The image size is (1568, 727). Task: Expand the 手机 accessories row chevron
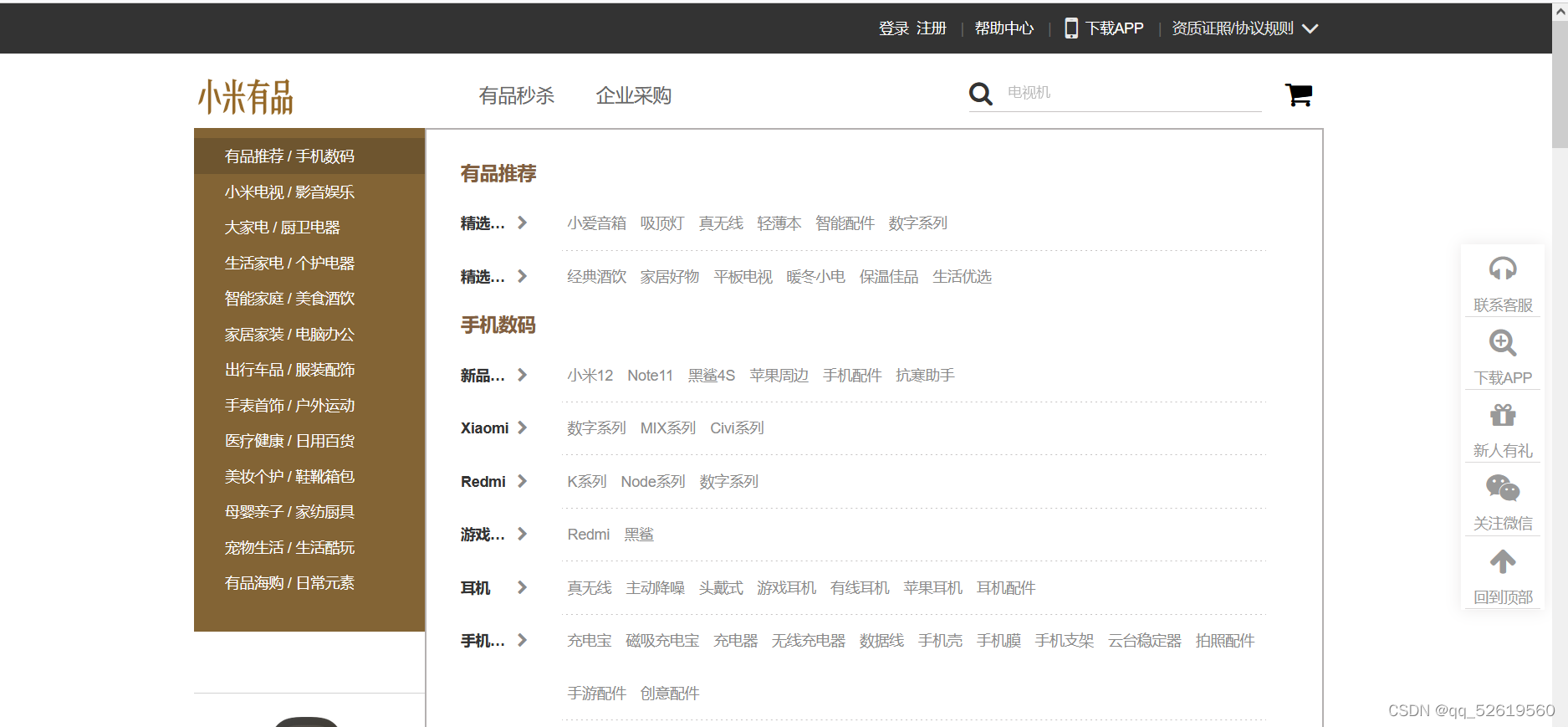coord(522,640)
